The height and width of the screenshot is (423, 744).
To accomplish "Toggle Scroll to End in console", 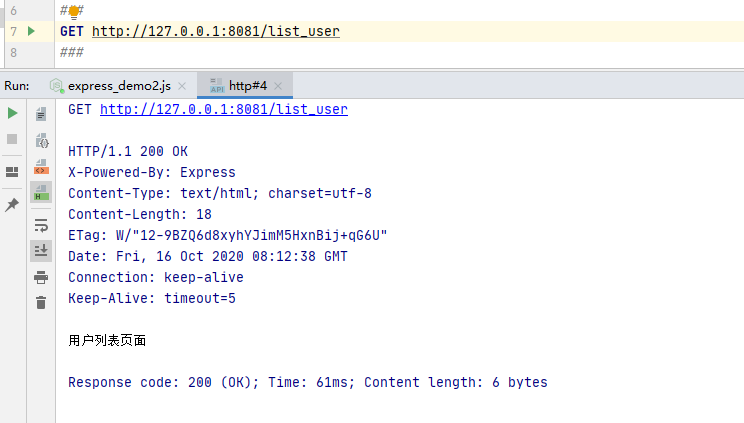I will point(41,250).
